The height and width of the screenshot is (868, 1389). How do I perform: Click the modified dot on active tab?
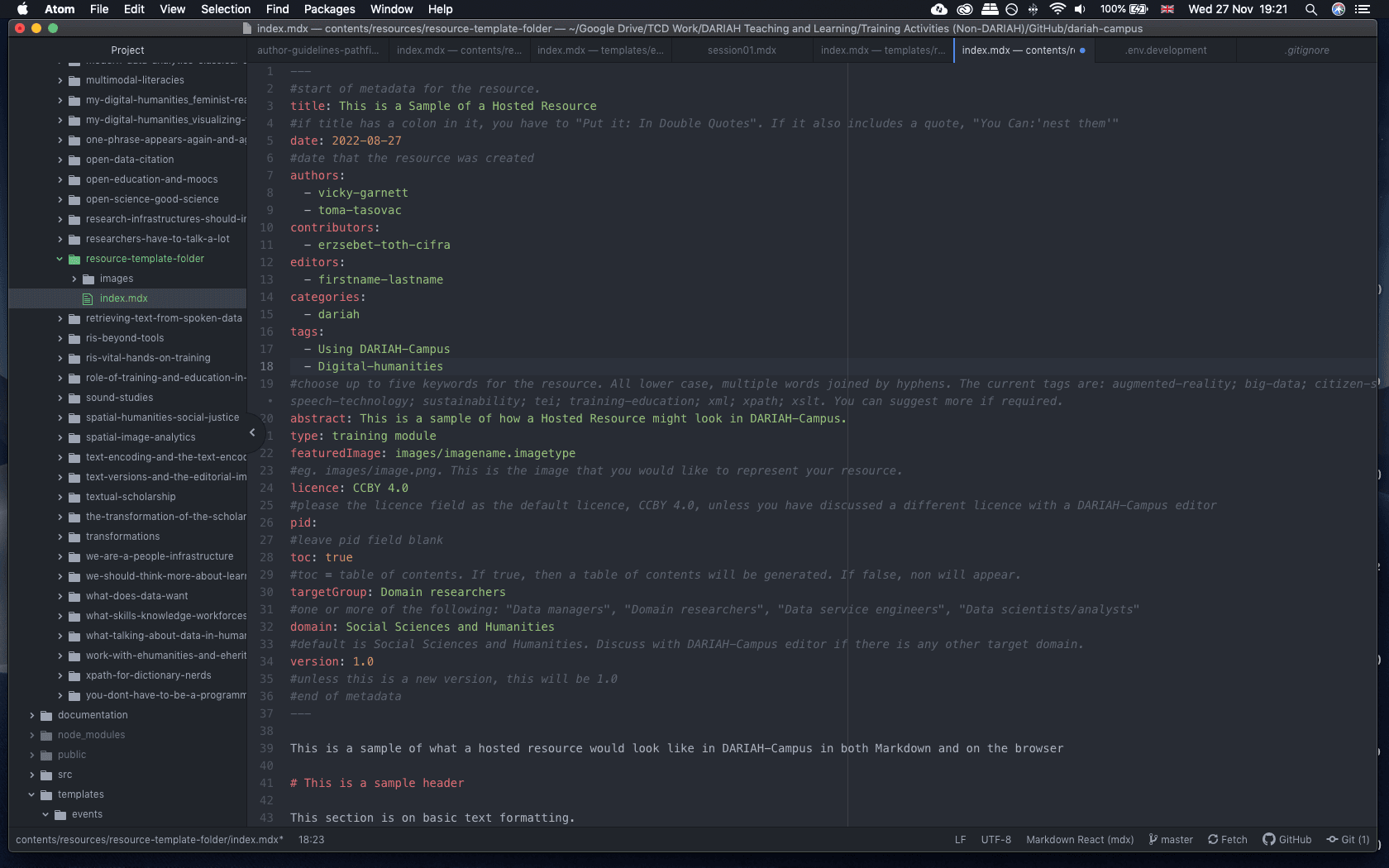click(1082, 50)
